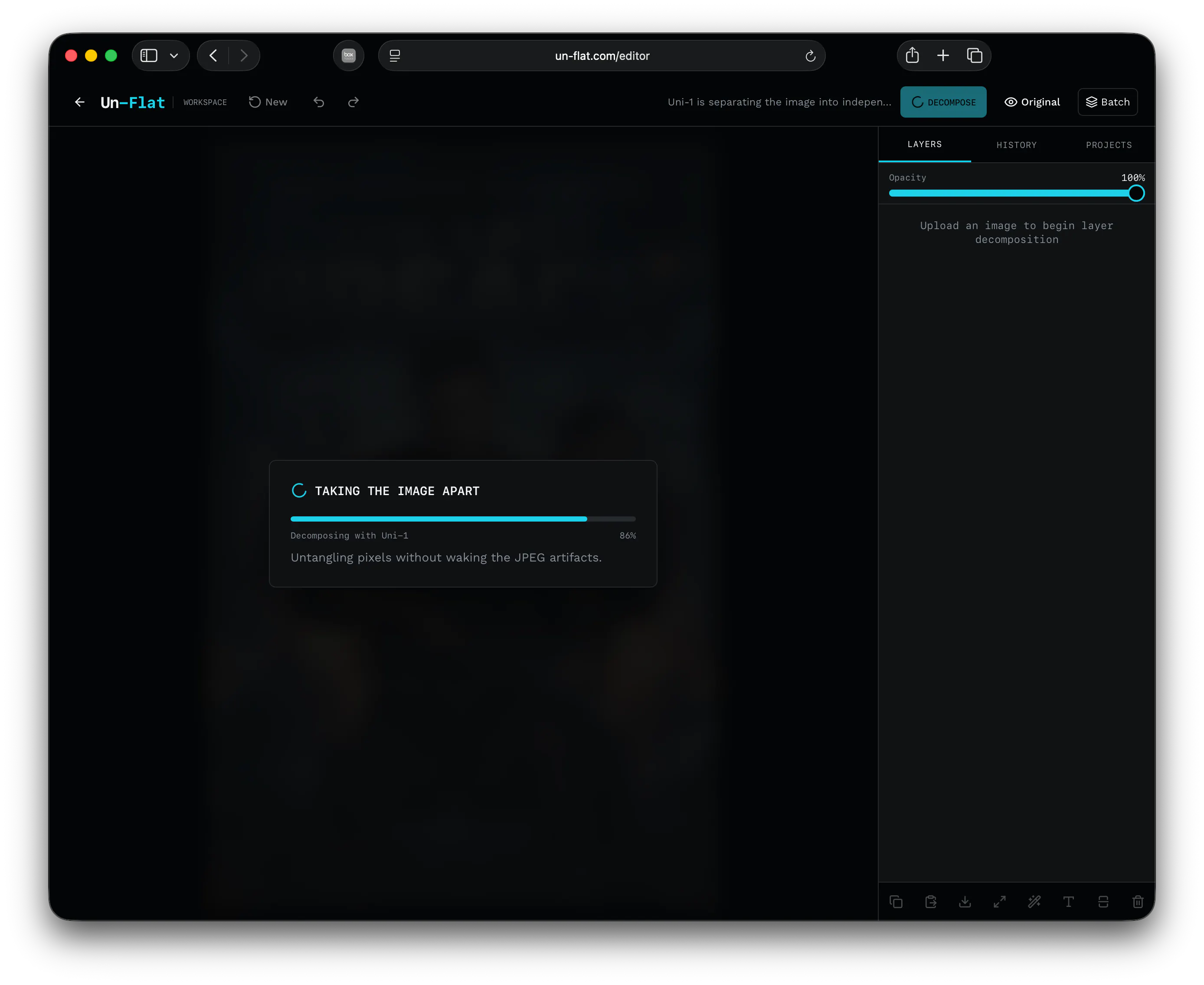Click the page reader icon in address bar
This screenshot has width=1204, height=985.
(x=395, y=56)
